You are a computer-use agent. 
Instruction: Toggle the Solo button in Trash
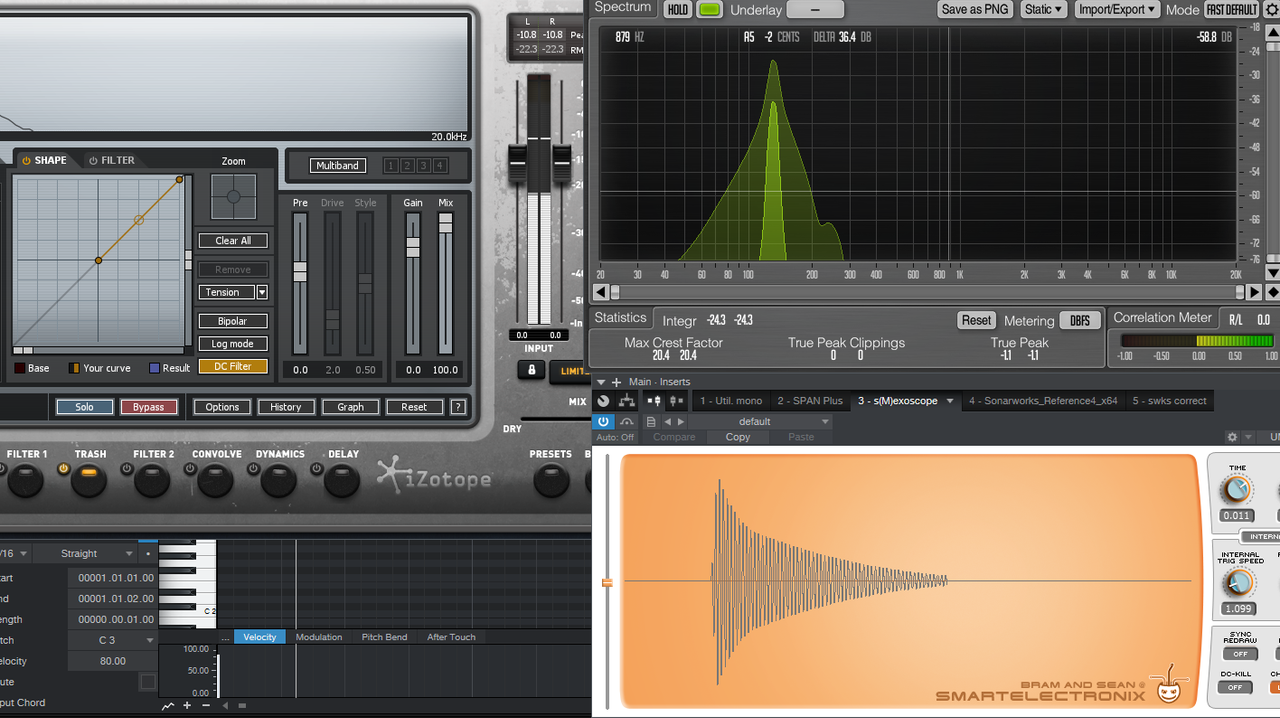84,407
